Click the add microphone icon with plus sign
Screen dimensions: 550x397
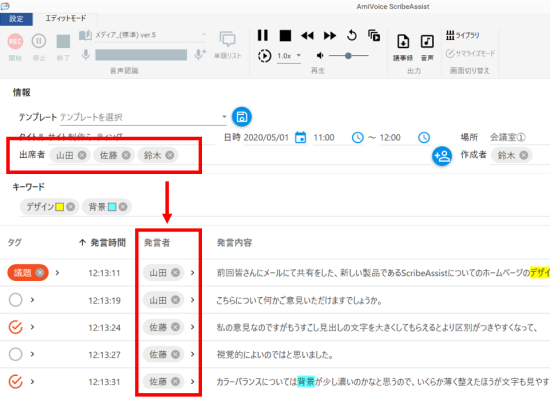click(x=200, y=54)
